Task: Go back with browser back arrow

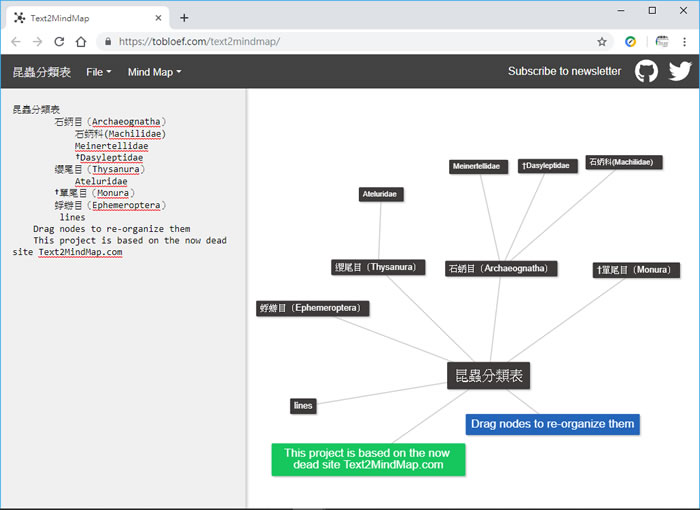Action: (x=15, y=42)
